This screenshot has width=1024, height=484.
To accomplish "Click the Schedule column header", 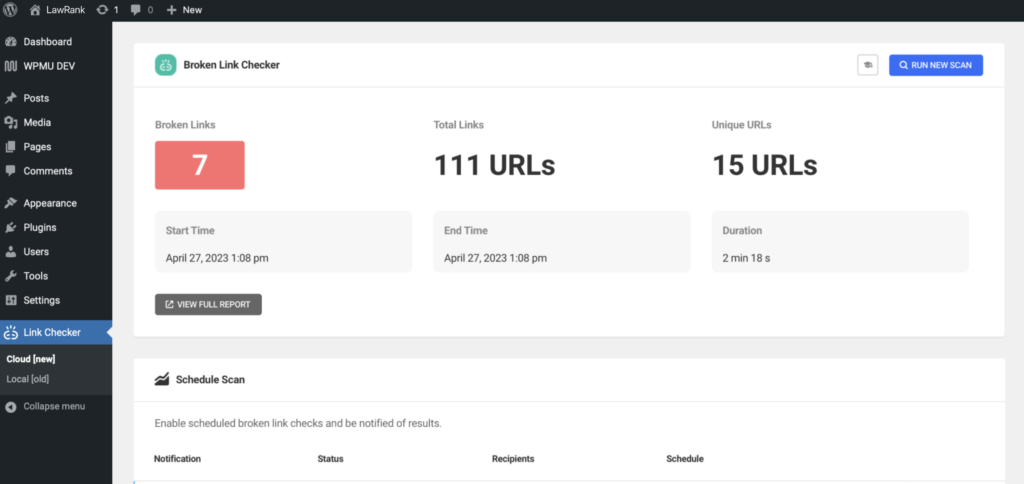I will [685, 459].
